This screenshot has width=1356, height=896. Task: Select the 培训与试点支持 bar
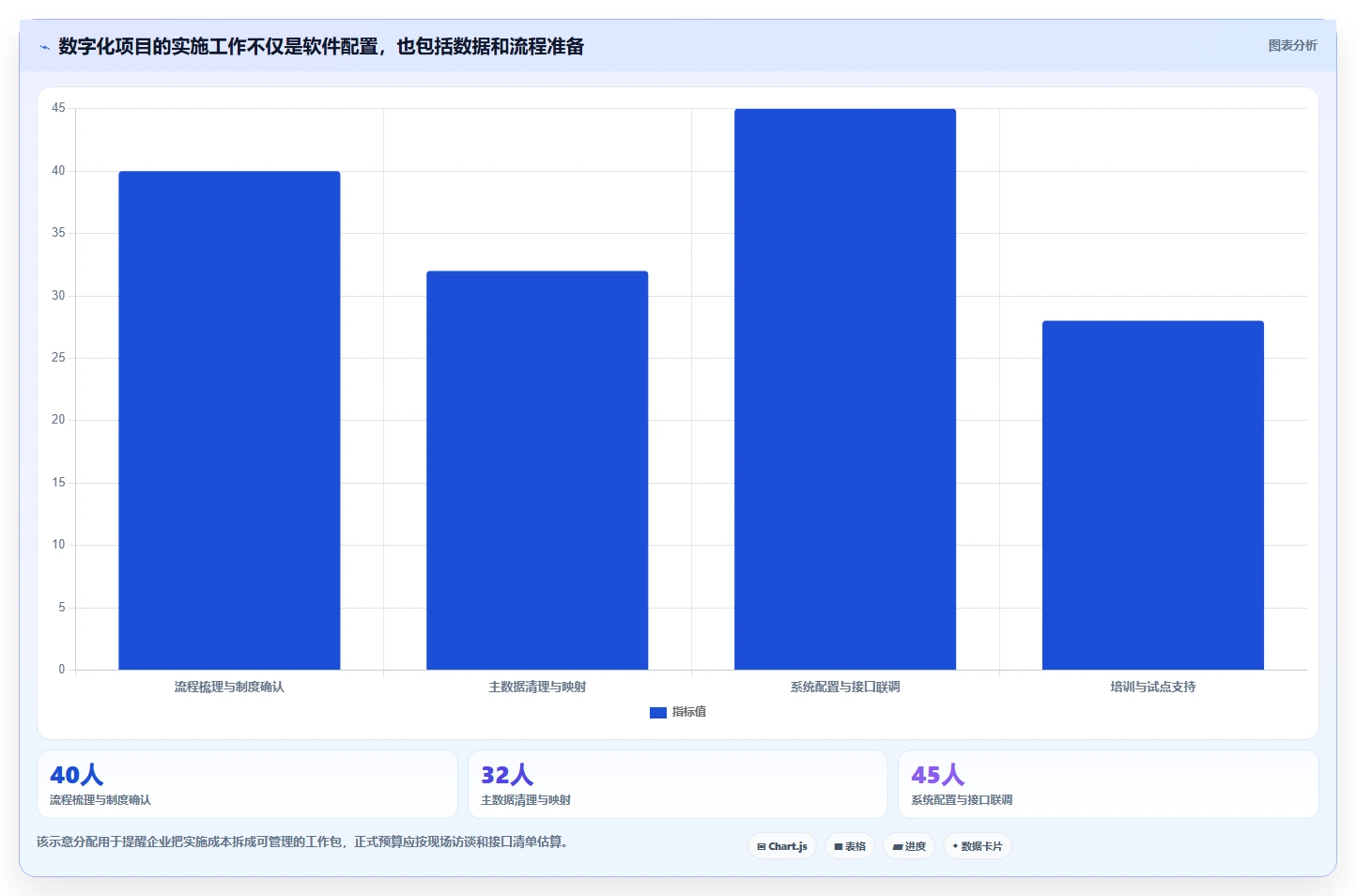click(x=1153, y=495)
